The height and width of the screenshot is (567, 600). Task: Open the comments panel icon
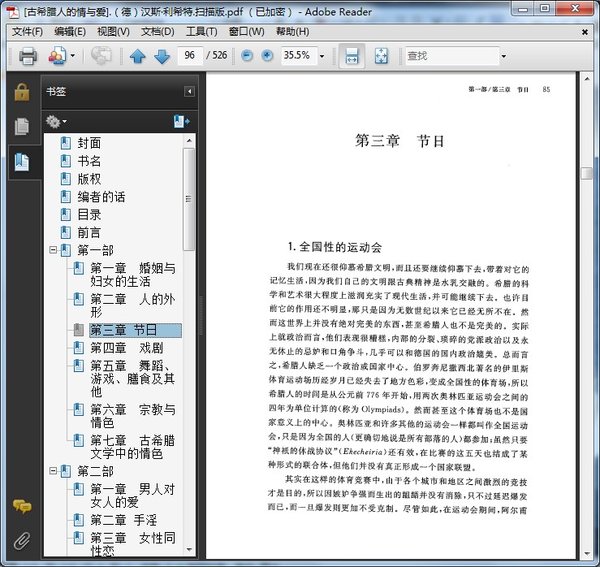[21, 507]
